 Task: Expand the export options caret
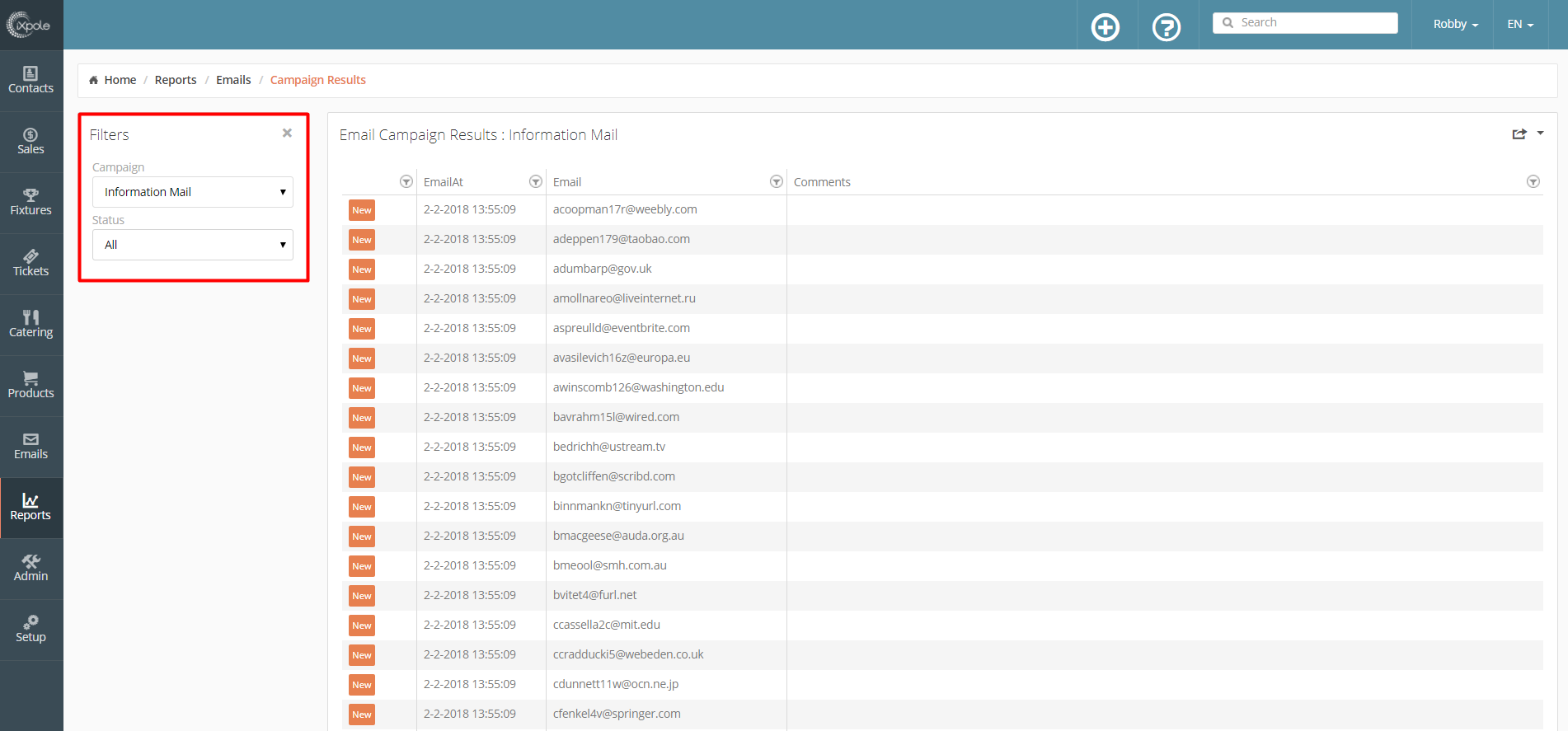[1540, 133]
